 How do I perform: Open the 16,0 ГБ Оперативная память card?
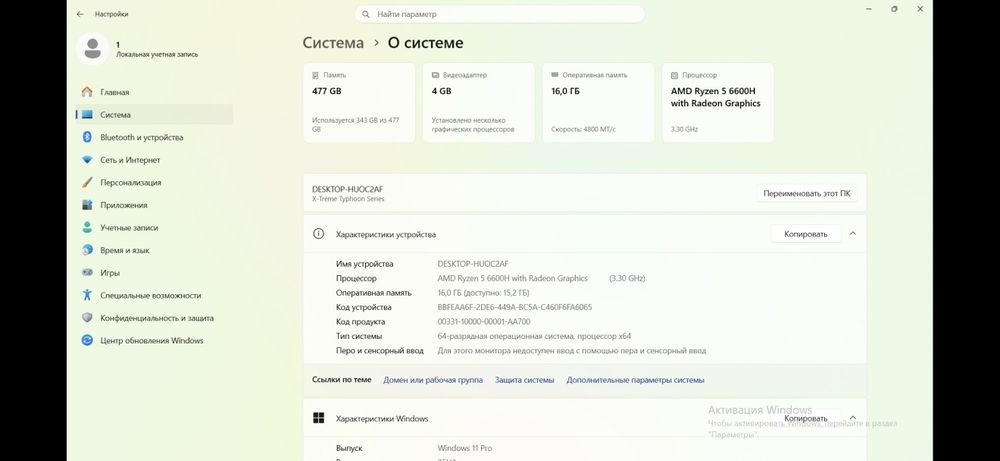[598, 103]
